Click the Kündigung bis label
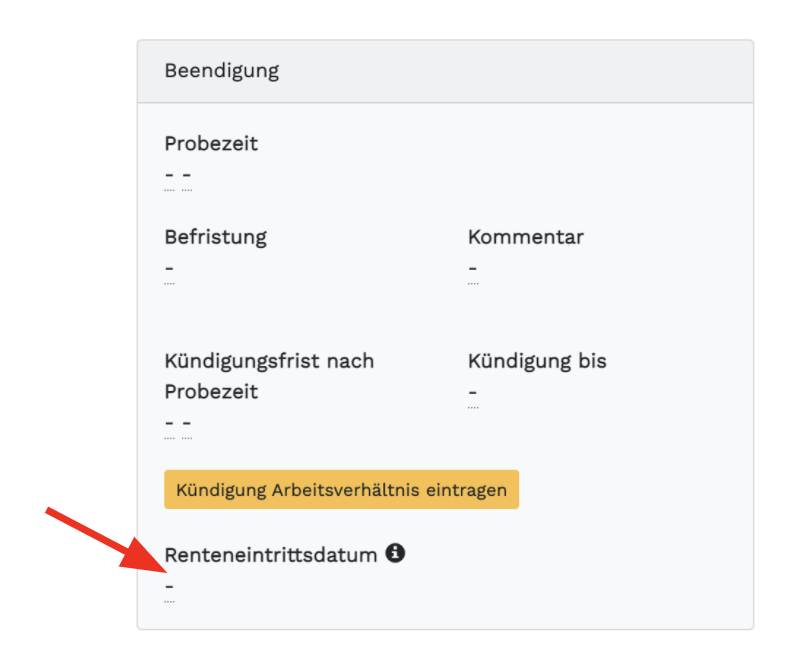The width and height of the screenshot is (794, 662). [x=537, y=361]
